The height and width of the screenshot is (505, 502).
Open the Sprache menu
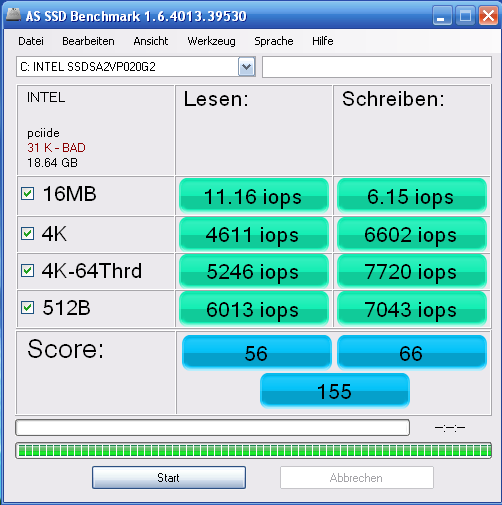(274, 41)
